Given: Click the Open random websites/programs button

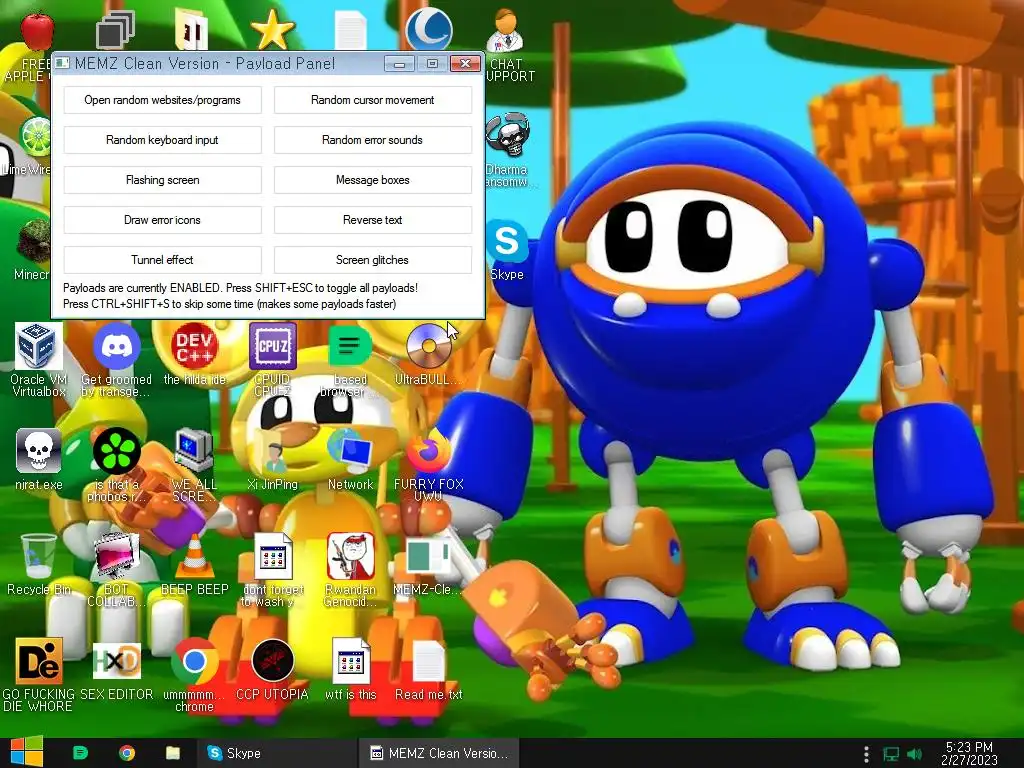Looking at the screenshot, I should click(163, 100).
